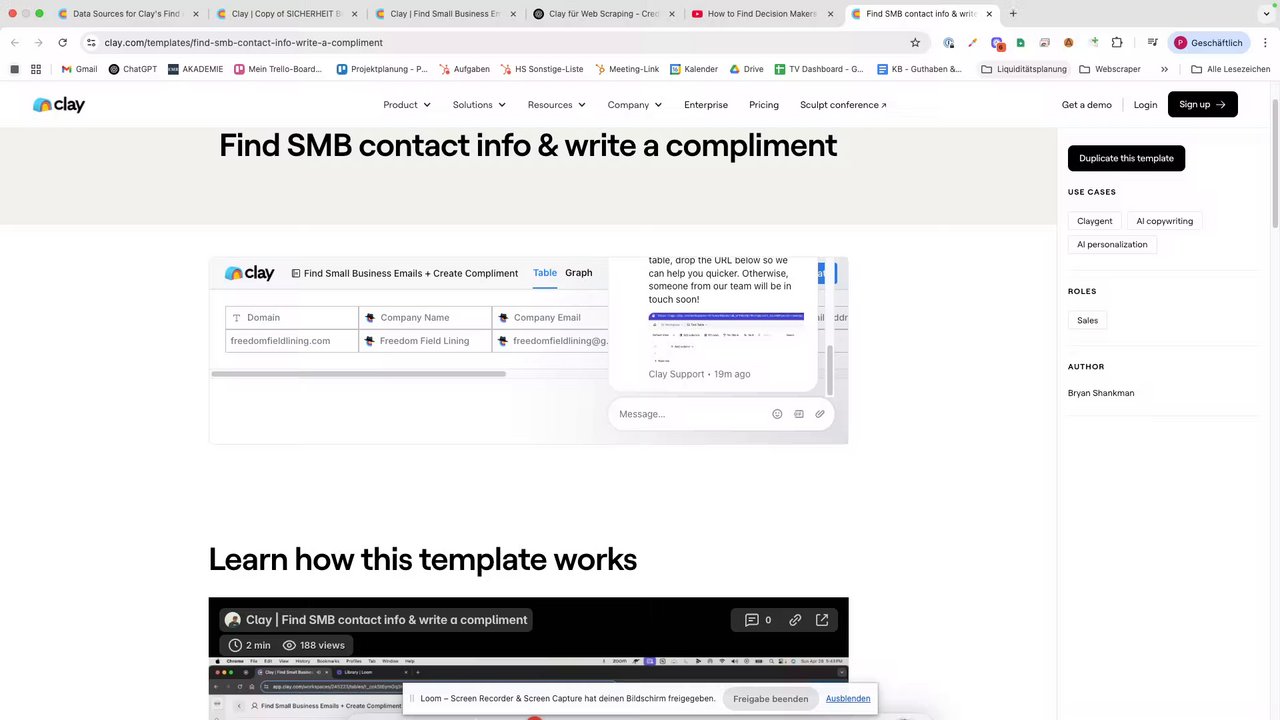Switch to 'How to Find Decision Makers' tab
Viewport: 1280px width, 720px height.
pyautogui.click(x=762, y=14)
